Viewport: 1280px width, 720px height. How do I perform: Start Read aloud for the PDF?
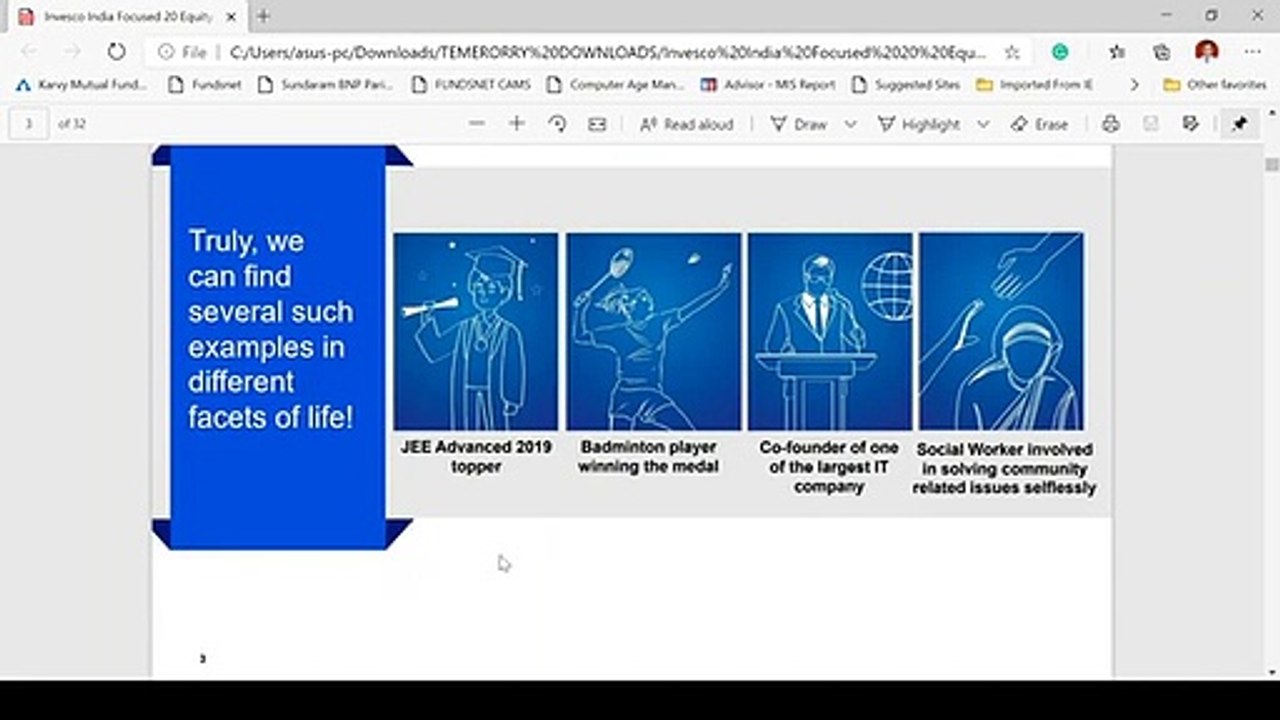click(x=686, y=124)
